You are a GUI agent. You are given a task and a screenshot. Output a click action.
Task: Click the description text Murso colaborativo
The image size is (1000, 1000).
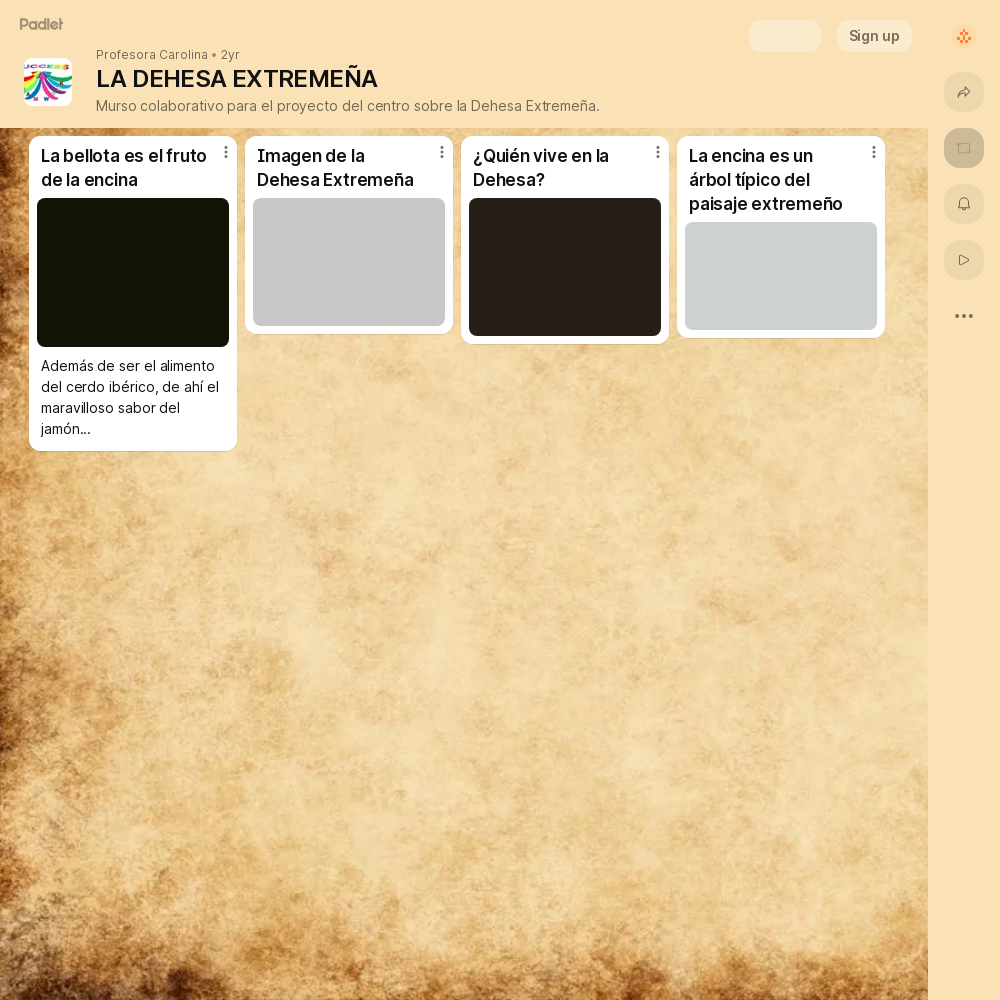348,106
